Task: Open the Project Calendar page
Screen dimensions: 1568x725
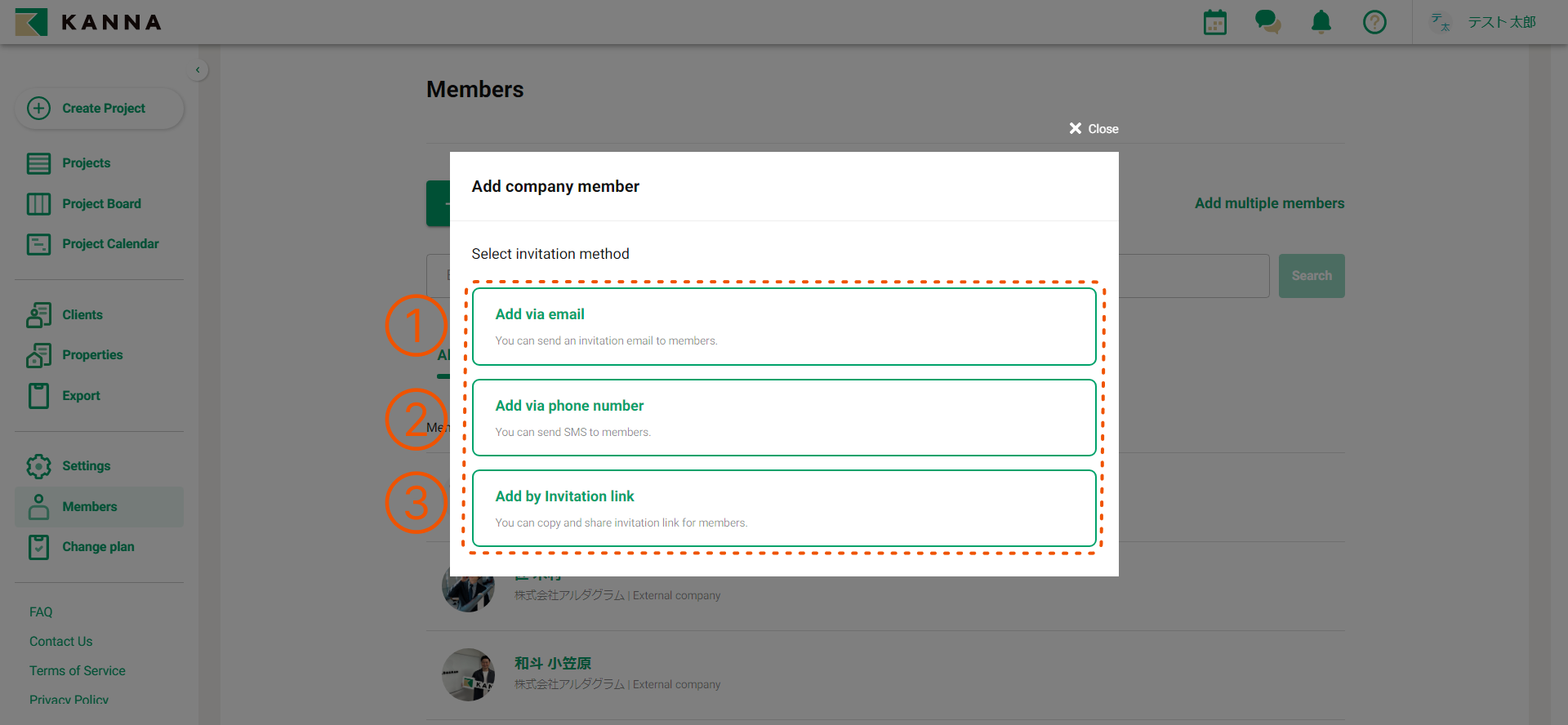Action: (110, 244)
